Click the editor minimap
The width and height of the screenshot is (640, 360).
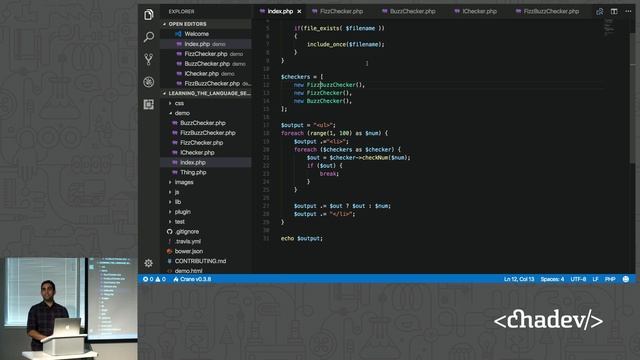coord(609,27)
